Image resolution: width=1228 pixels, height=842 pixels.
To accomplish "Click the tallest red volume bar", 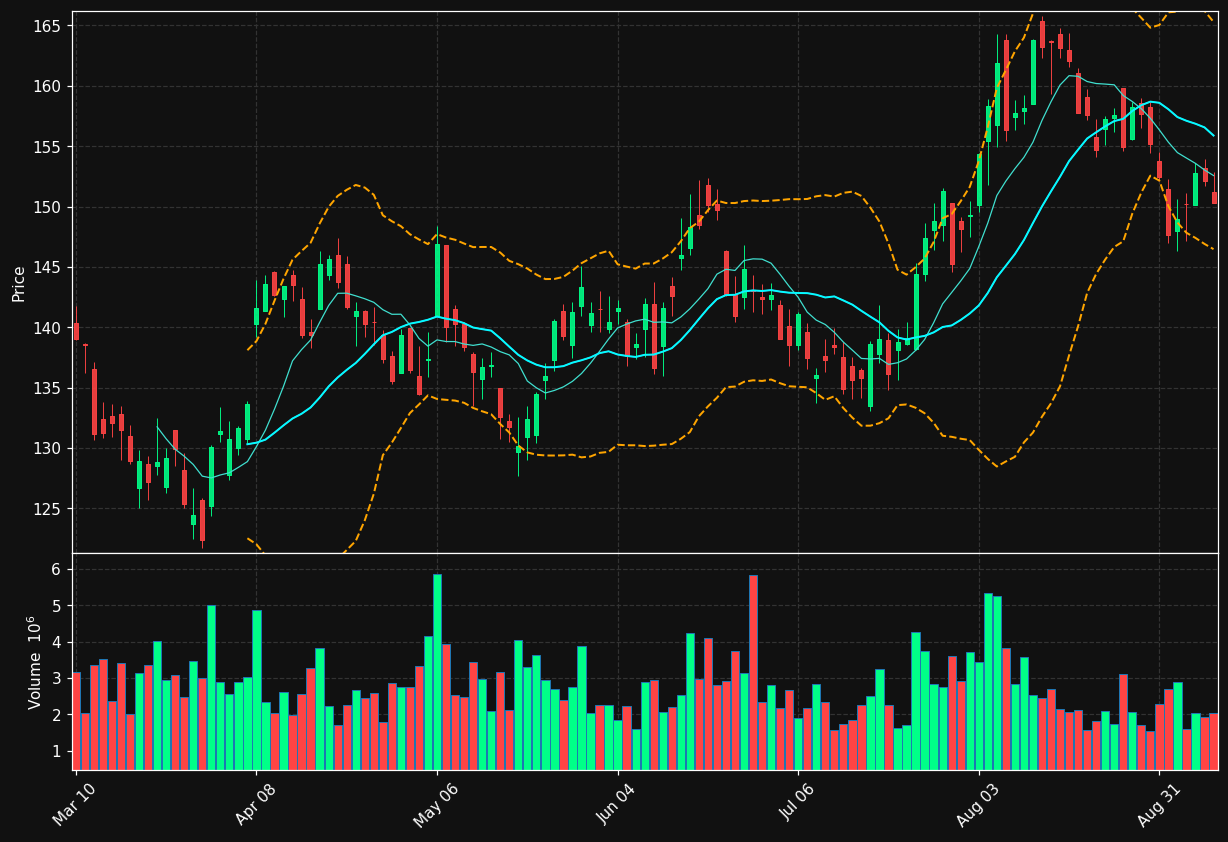I will click(753, 672).
